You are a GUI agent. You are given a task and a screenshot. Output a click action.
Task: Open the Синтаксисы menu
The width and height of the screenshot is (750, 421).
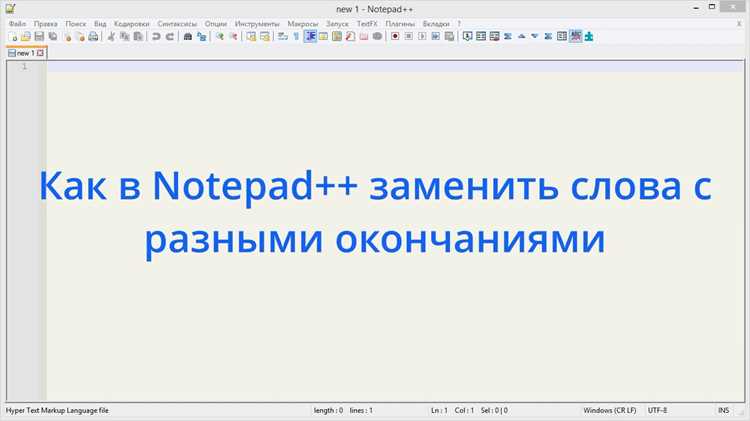[177, 23]
